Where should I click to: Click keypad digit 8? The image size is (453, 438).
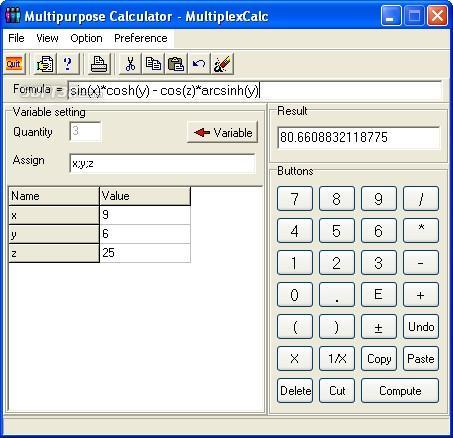point(337,199)
